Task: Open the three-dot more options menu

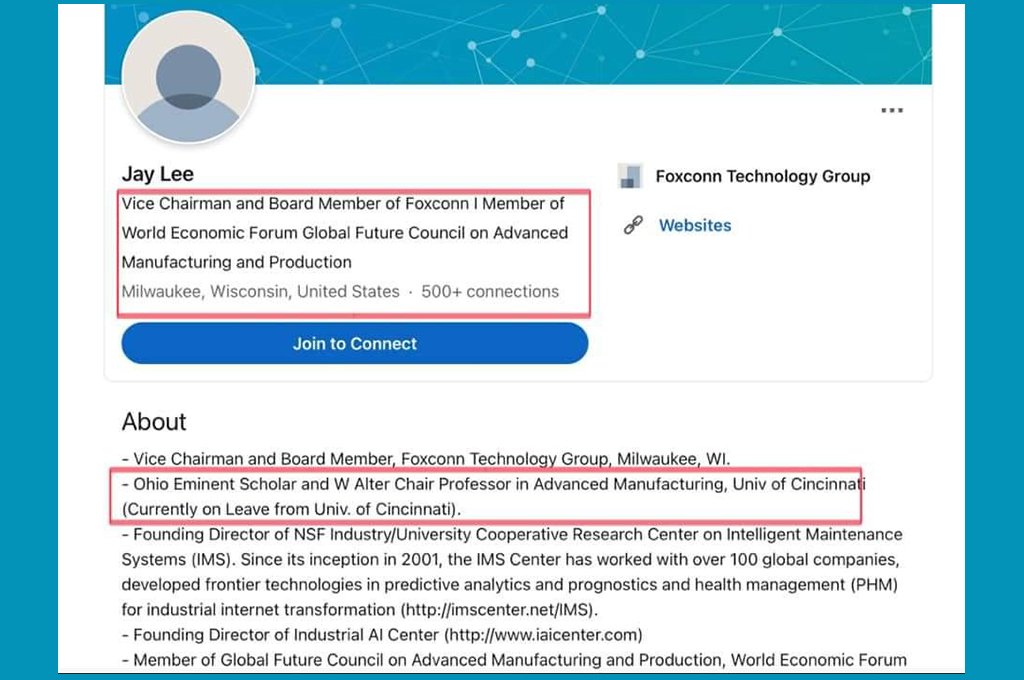Action: (891, 110)
